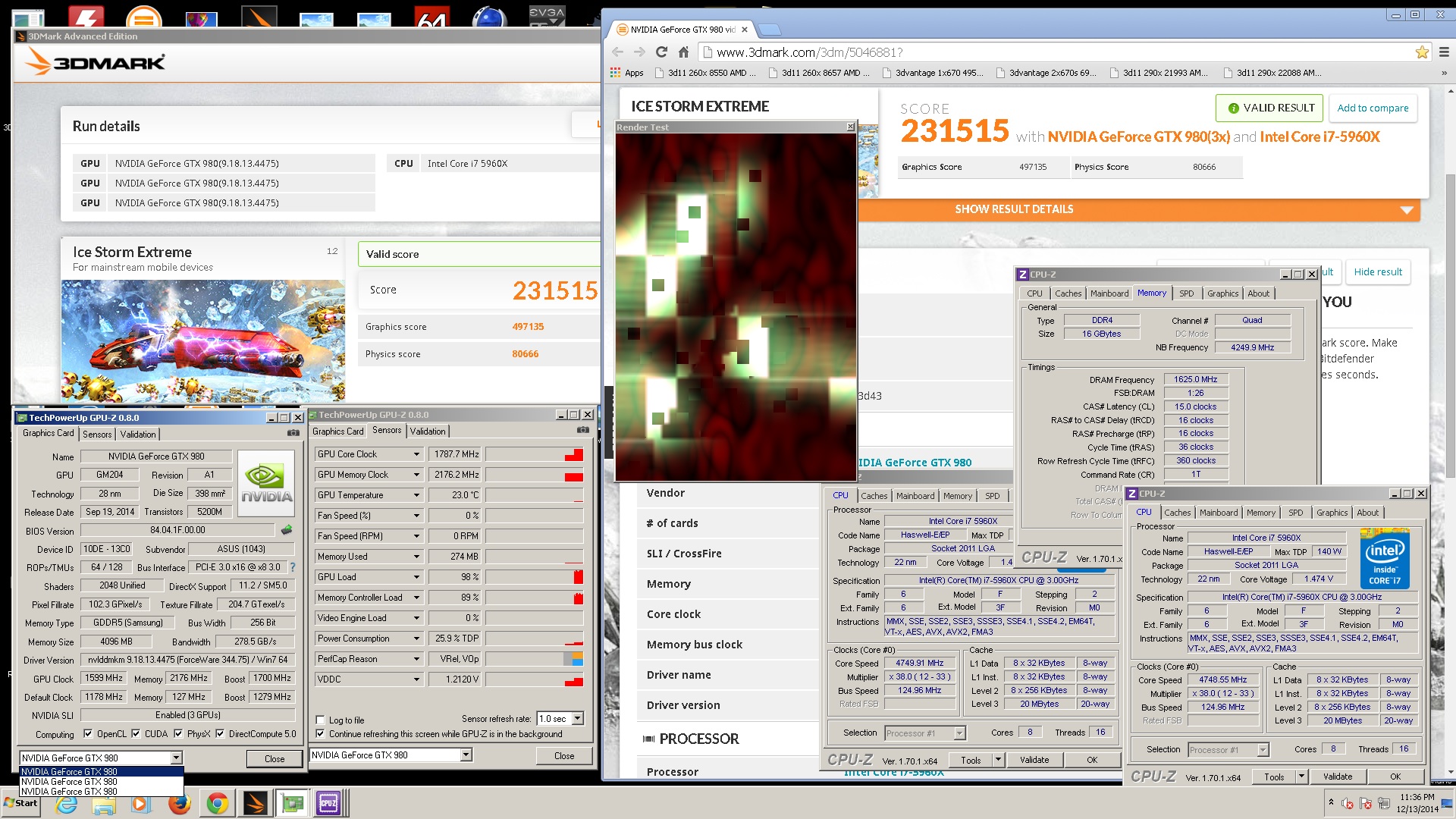1456x819 pixels.
Task: Open Graphics tab in the CPU-Z Memory window
Action: pos(1222,293)
